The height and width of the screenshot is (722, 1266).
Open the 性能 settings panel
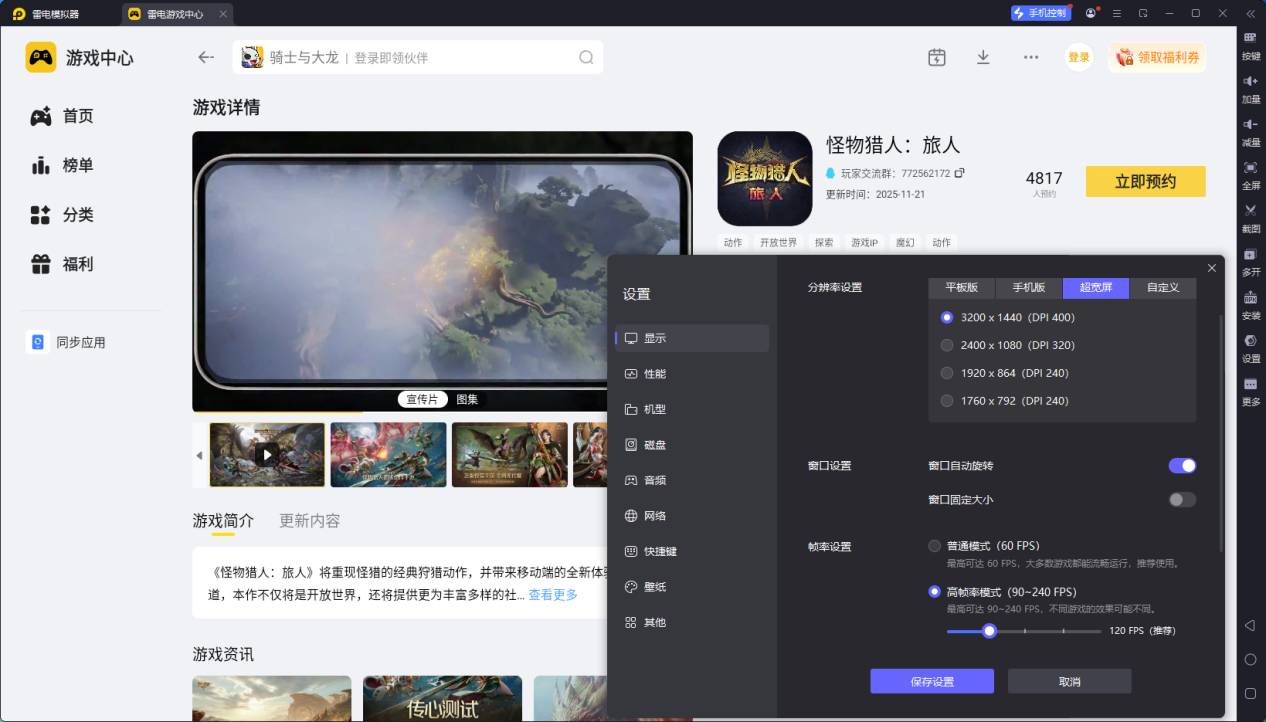657,373
